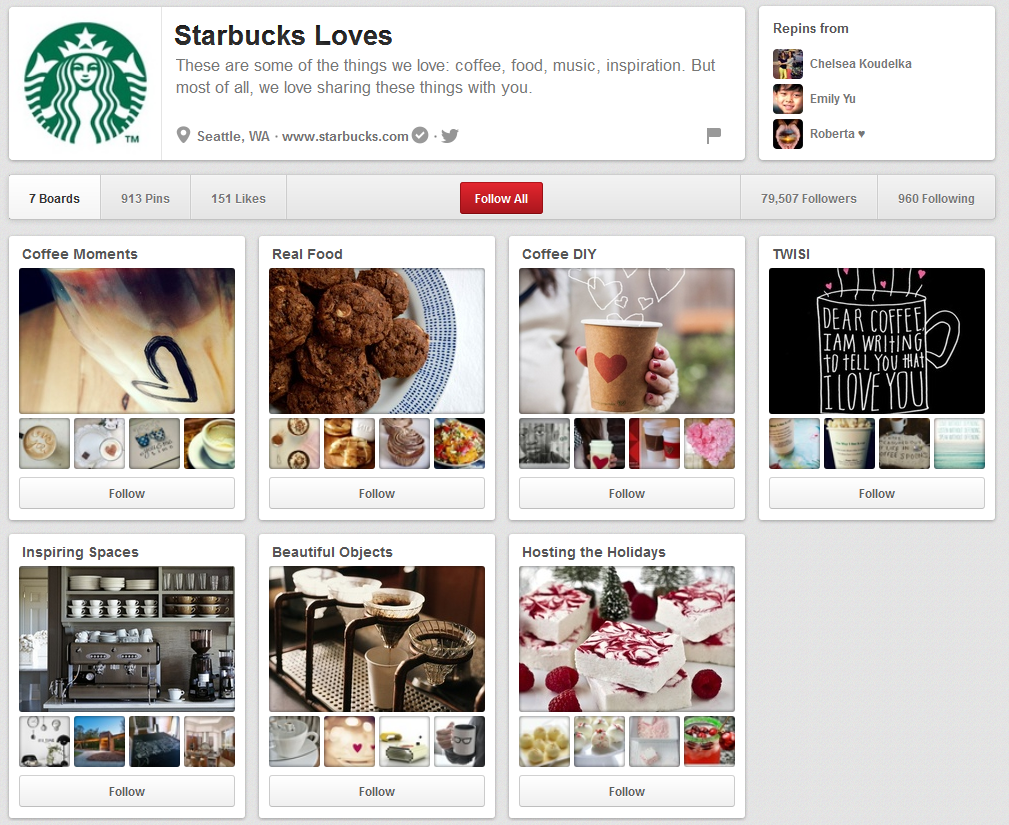Click the location pin icon
Screen dimensions: 1009x825
pyautogui.click(x=183, y=135)
